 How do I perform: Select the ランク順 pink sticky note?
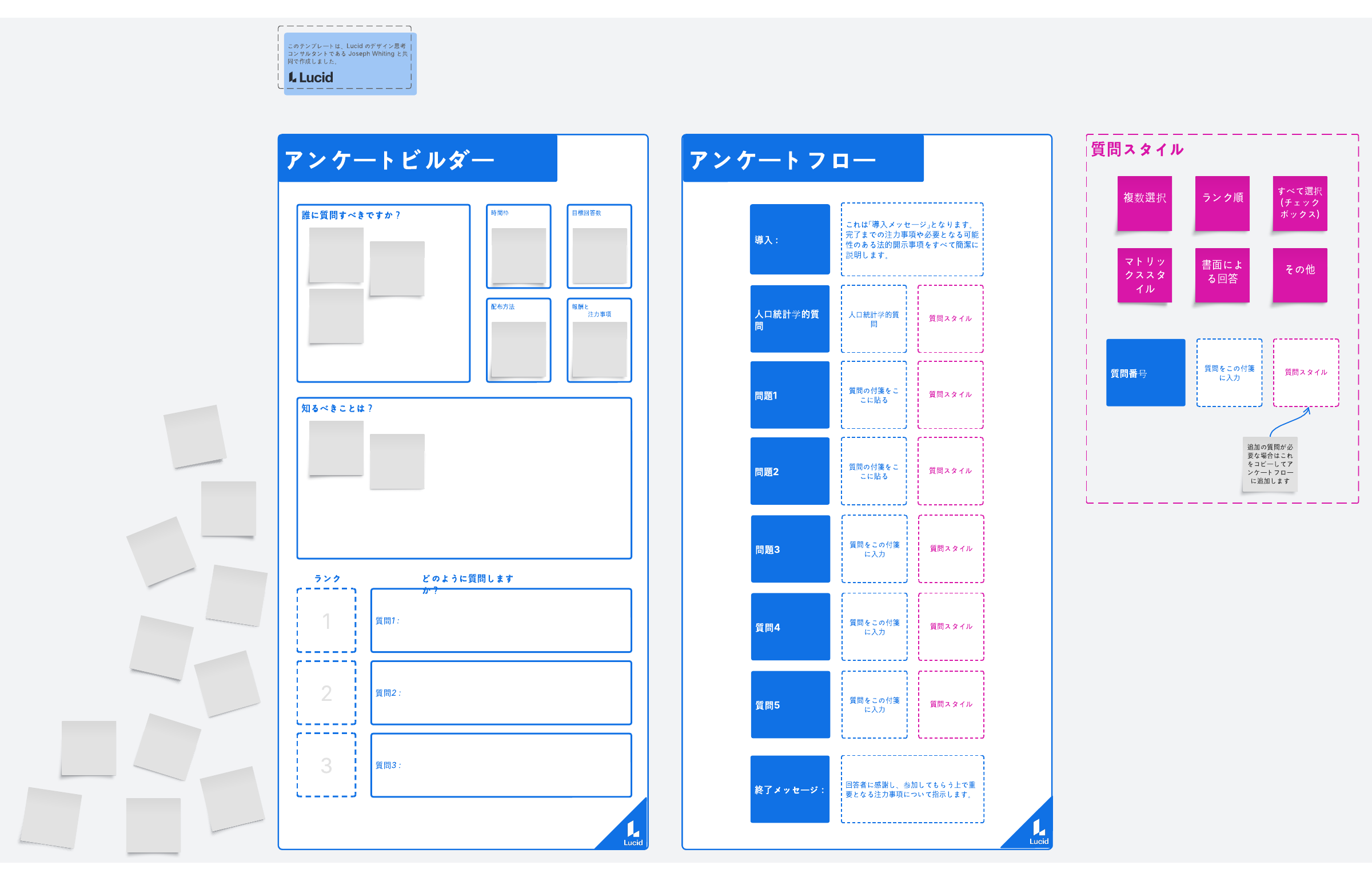tap(1222, 203)
